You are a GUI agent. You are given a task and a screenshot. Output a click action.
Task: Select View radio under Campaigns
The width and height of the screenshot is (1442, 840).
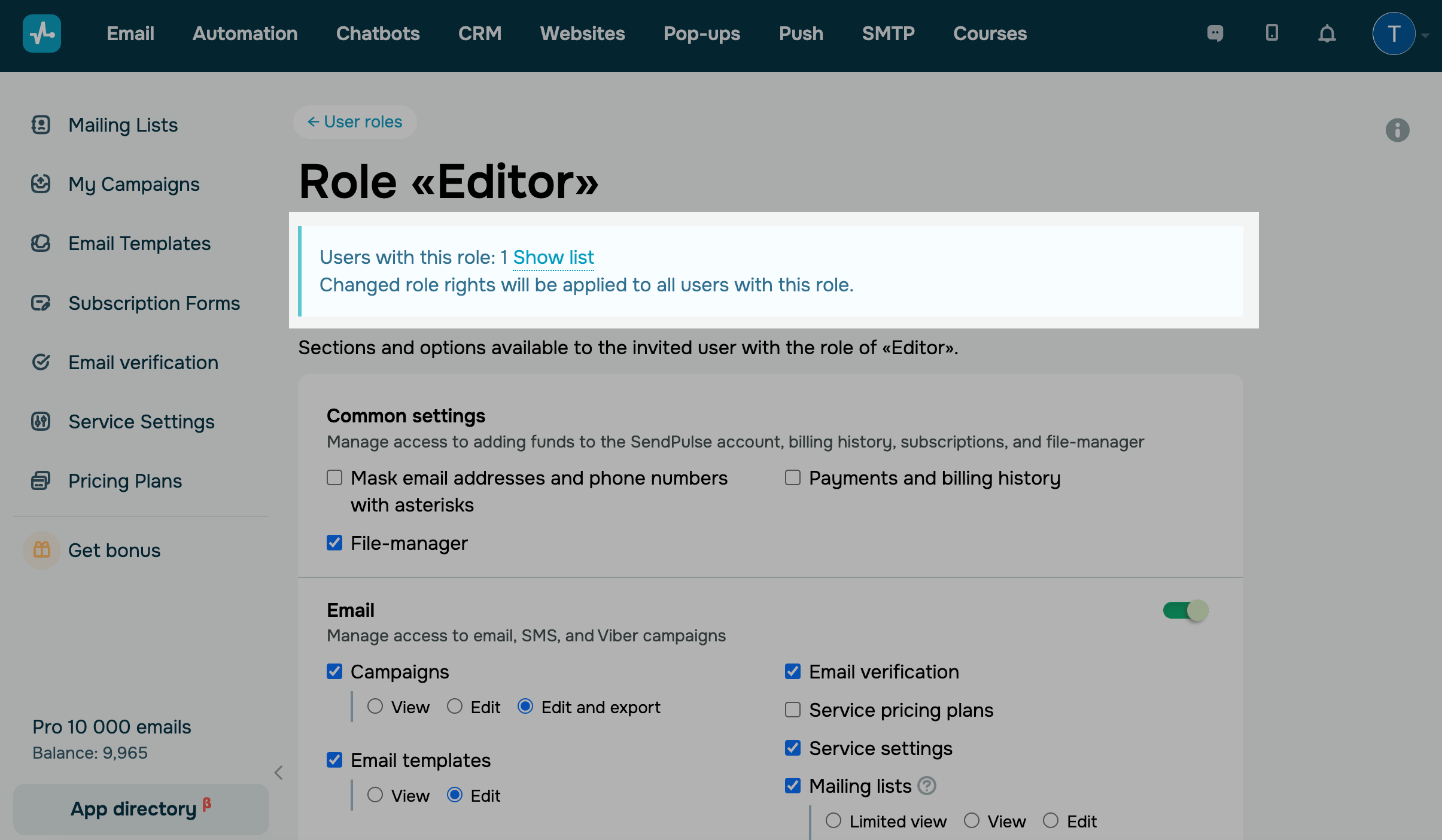(375, 707)
